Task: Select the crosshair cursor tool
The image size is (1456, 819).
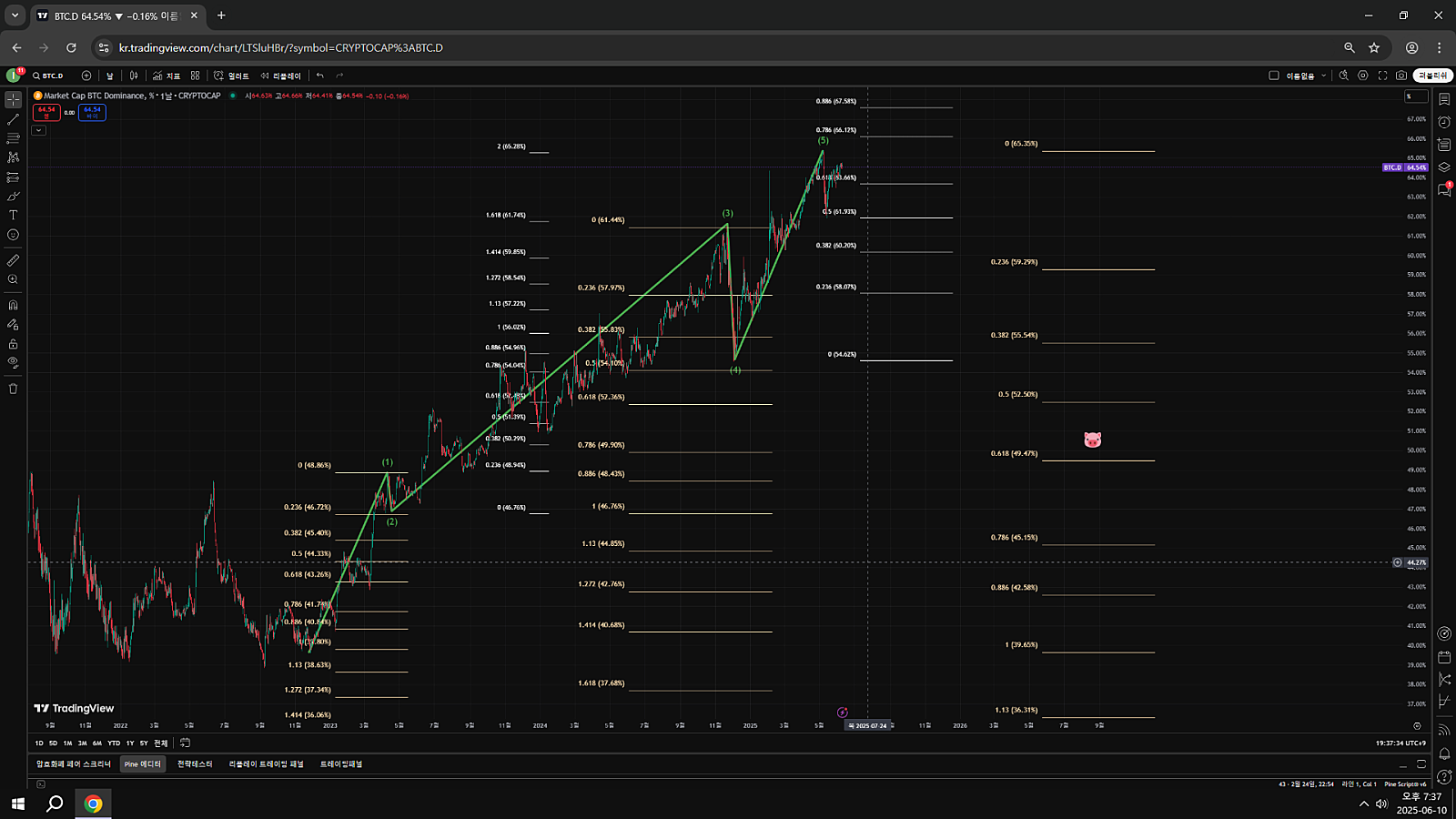Action: [13, 100]
